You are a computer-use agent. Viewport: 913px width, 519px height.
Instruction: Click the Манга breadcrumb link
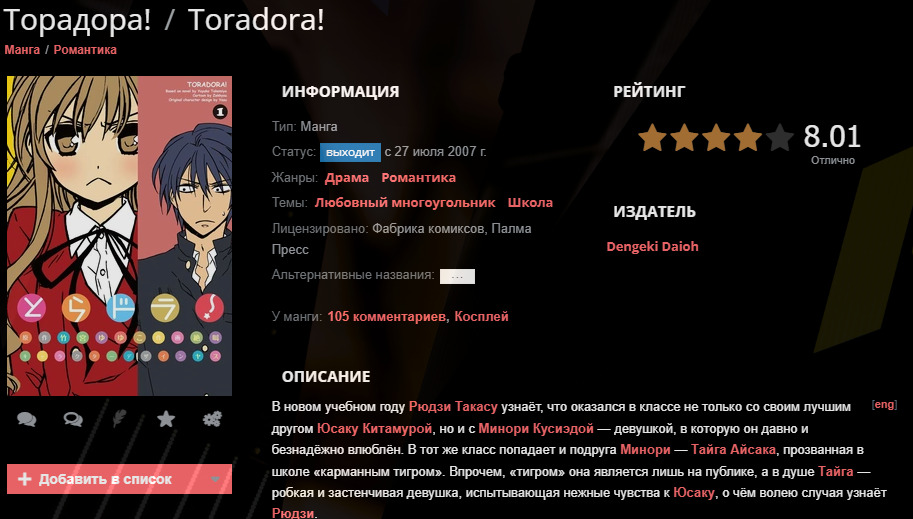point(22,50)
